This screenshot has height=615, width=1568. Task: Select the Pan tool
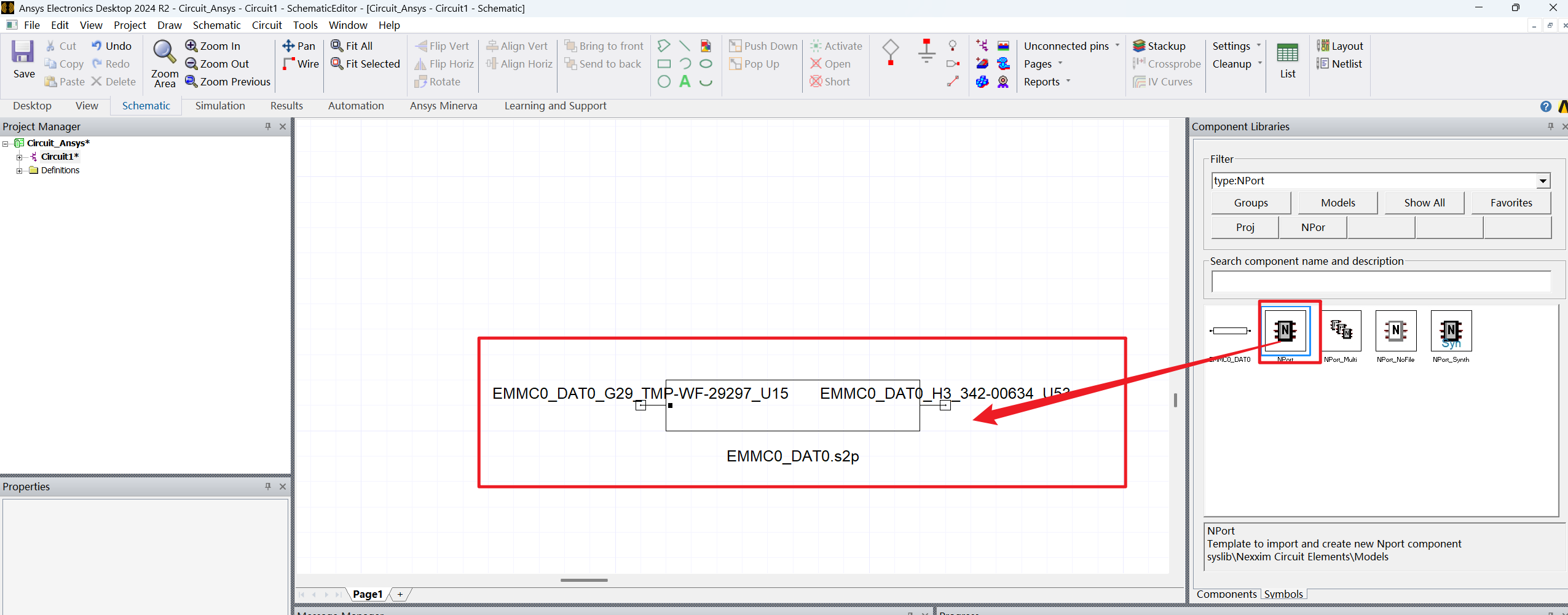pos(299,46)
